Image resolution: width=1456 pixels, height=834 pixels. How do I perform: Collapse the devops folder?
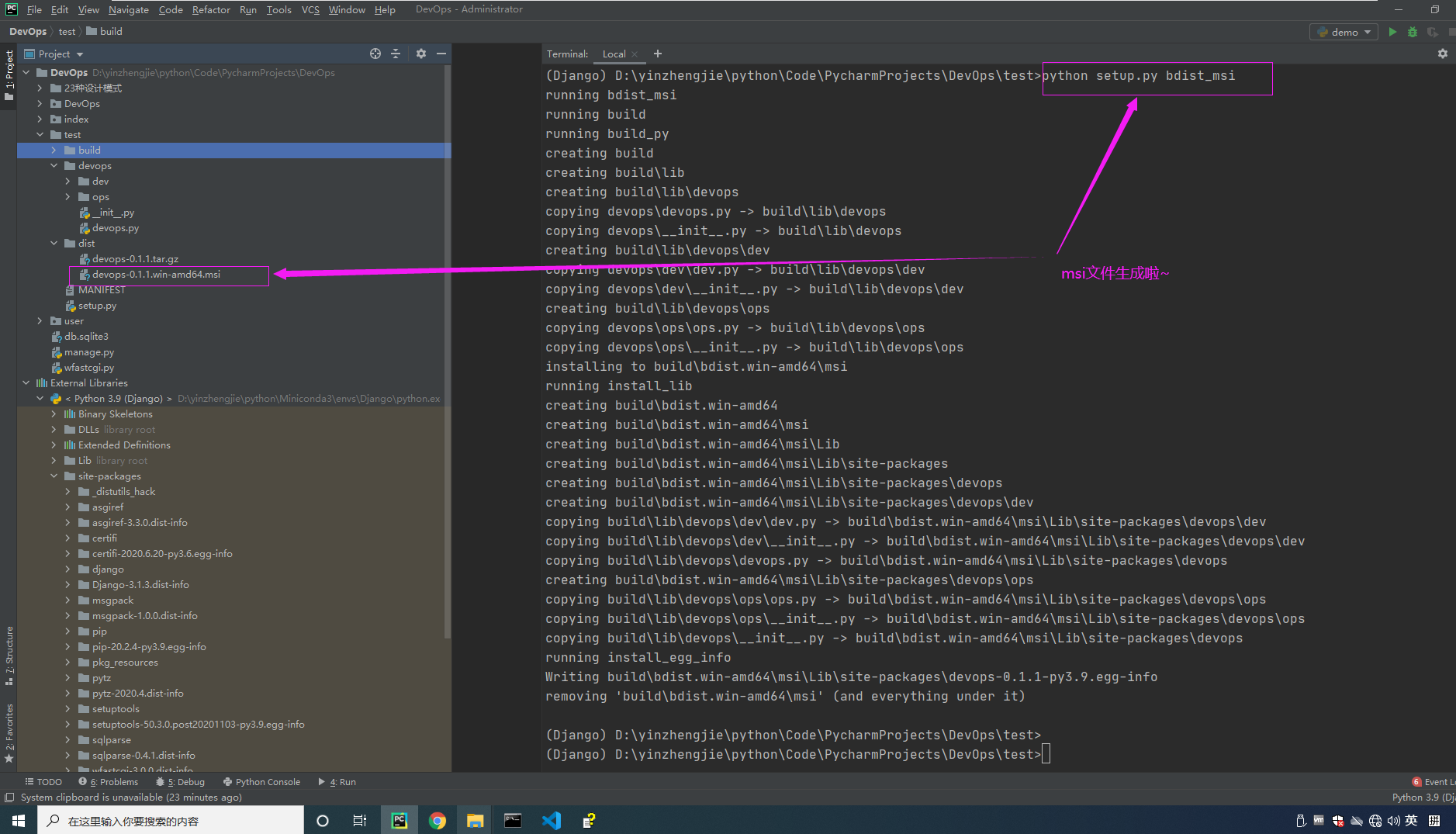tap(54, 165)
